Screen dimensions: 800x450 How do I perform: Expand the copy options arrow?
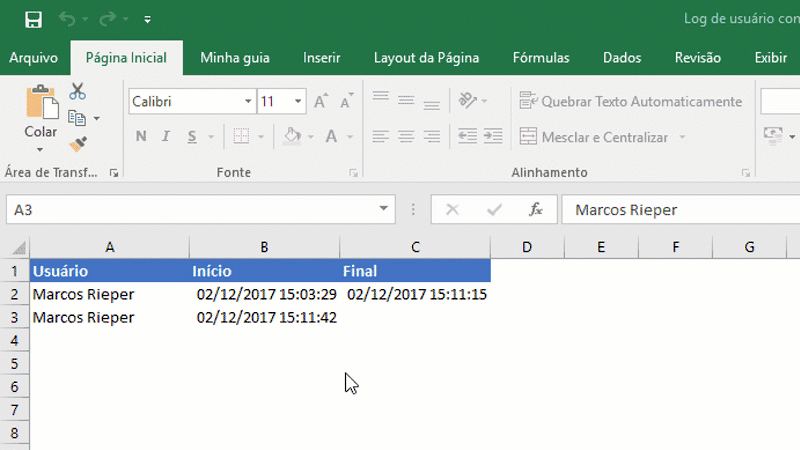(96, 118)
